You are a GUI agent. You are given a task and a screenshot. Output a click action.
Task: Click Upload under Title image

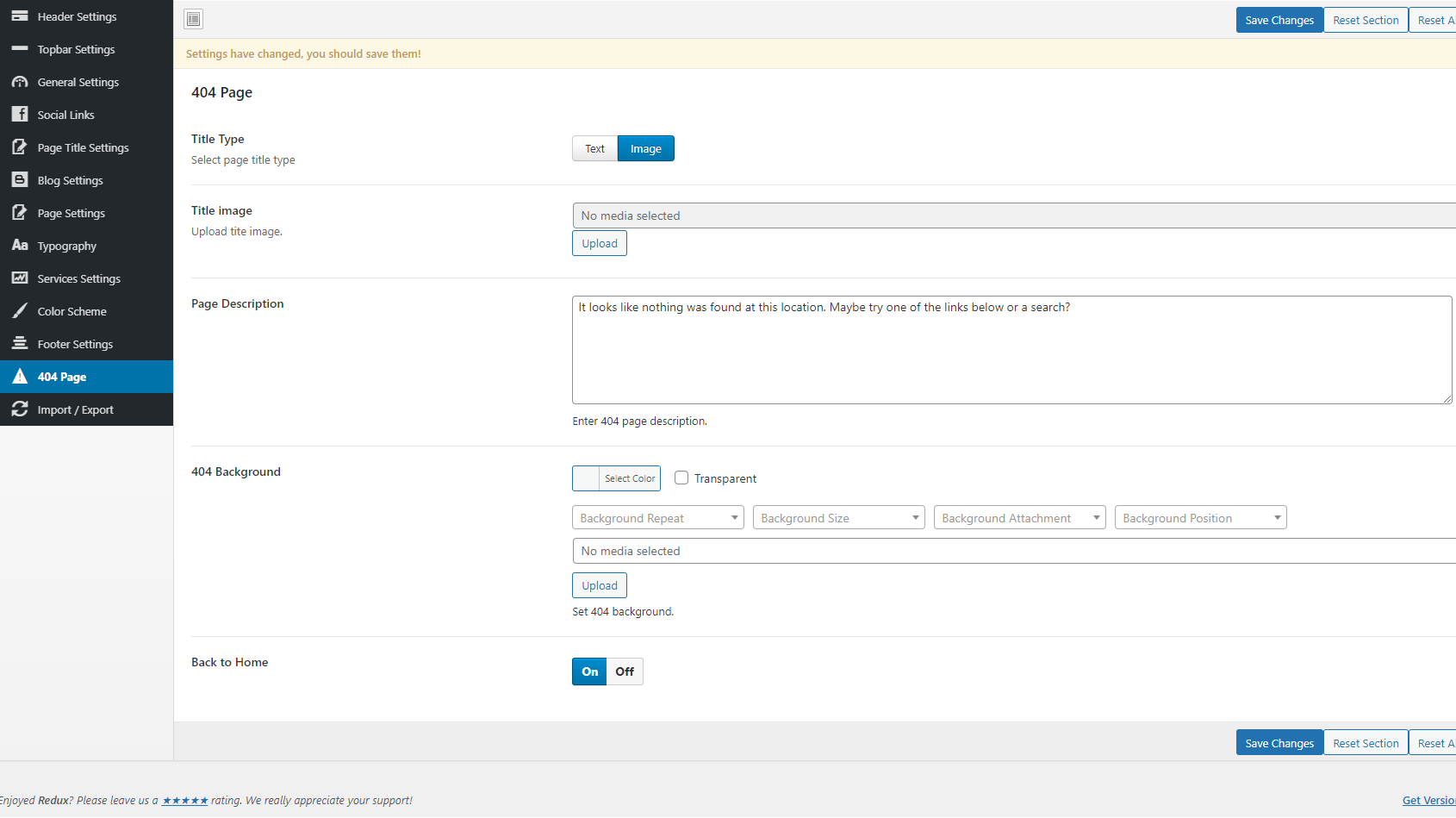[600, 244]
